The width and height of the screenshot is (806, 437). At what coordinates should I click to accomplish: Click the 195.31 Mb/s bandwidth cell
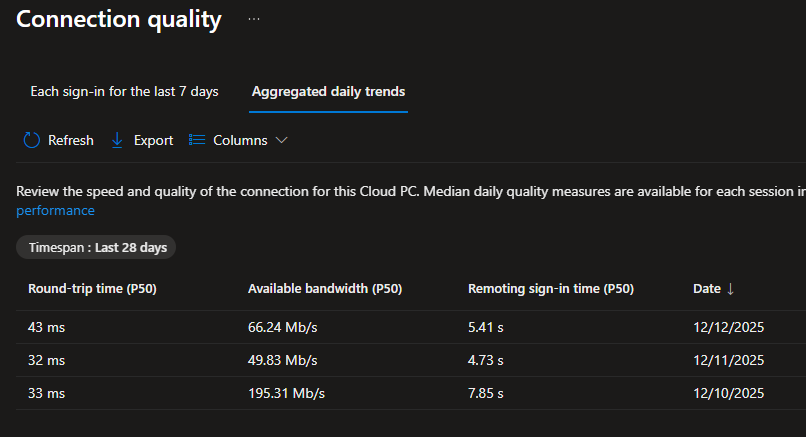[x=287, y=393]
